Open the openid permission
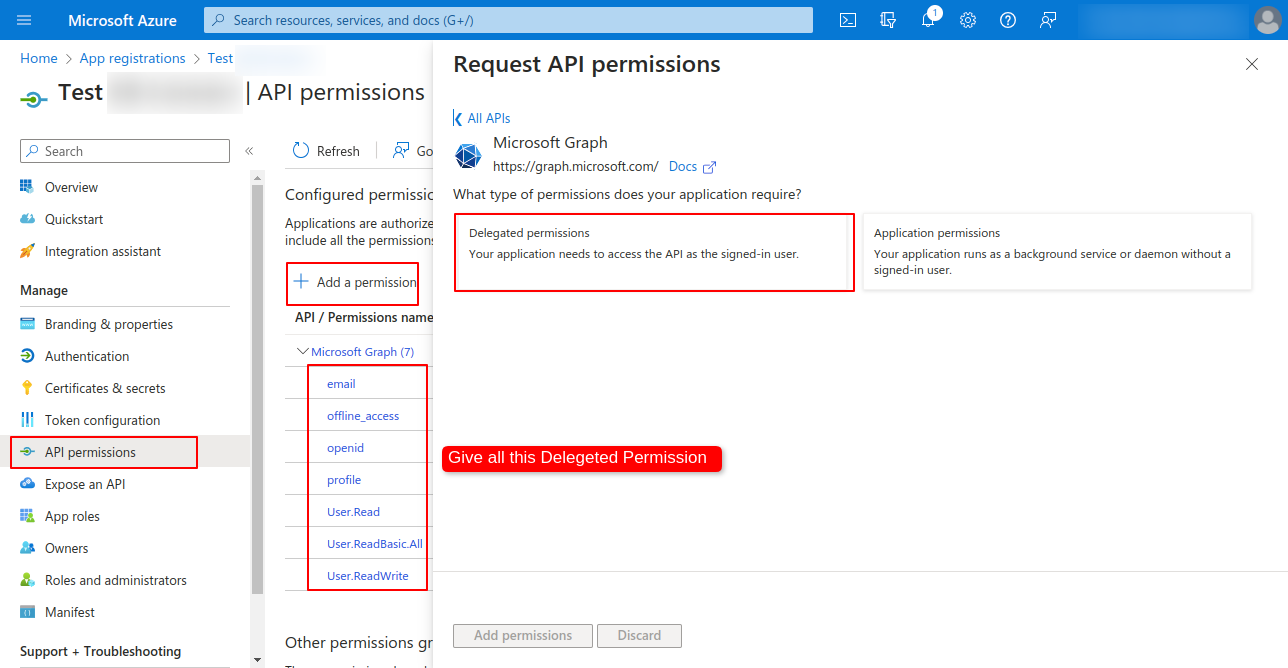The width and height of the screenshot is (1288, 668). (x=345, y=448)
